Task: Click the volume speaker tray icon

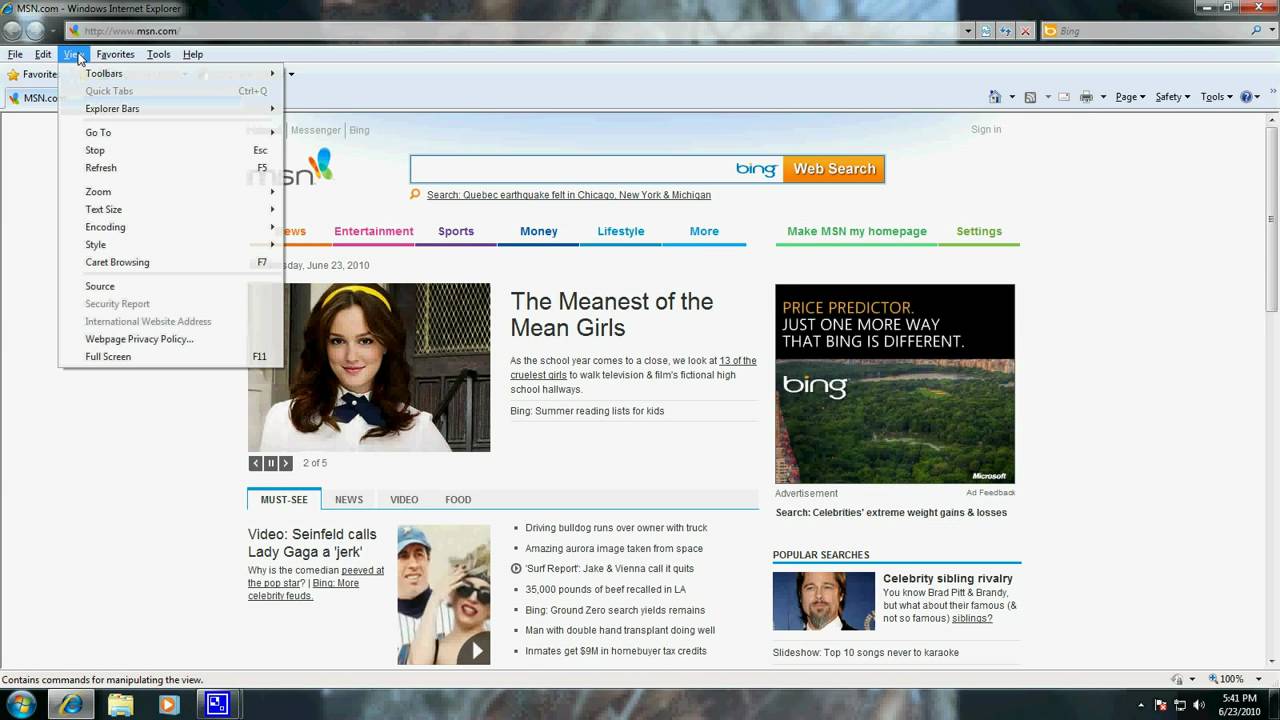Action: [x=1199, y=705]
